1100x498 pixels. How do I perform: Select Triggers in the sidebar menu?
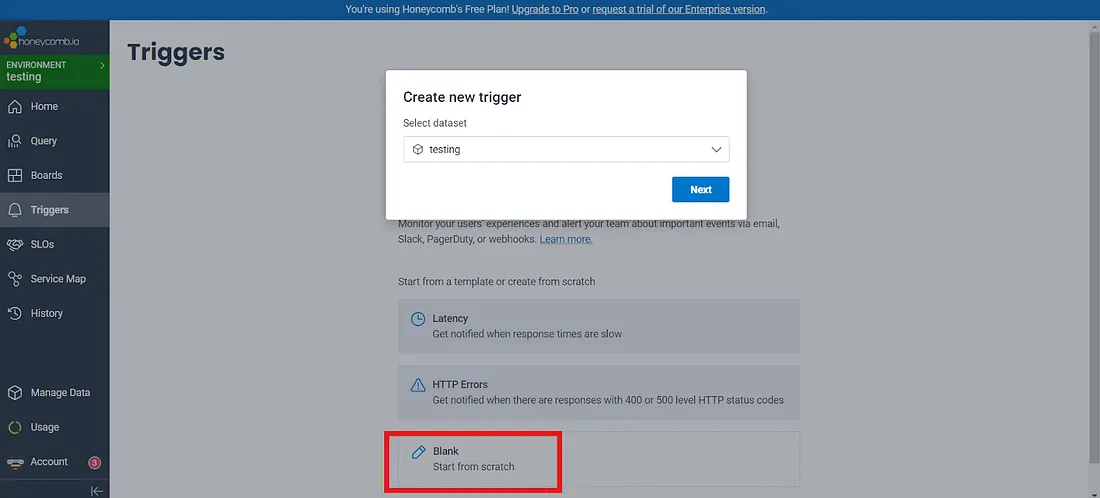coord(49,210)
